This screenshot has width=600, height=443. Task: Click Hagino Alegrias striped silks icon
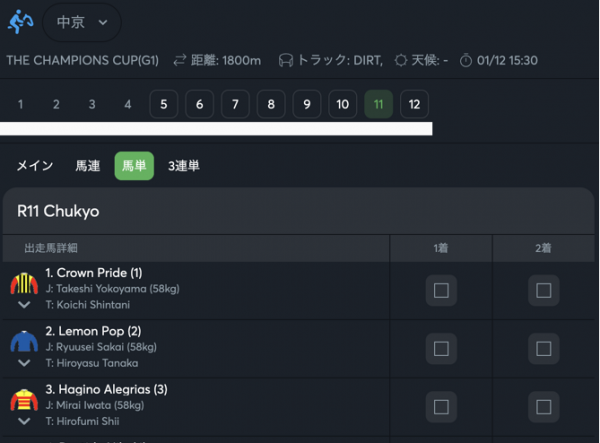24,400
